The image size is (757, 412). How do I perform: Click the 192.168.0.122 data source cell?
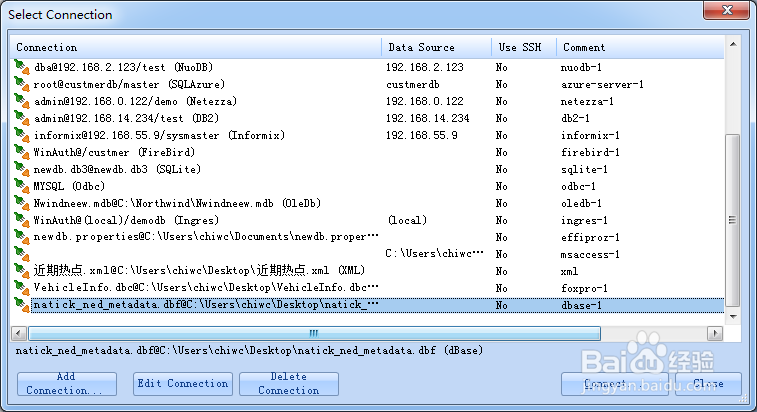424,101
